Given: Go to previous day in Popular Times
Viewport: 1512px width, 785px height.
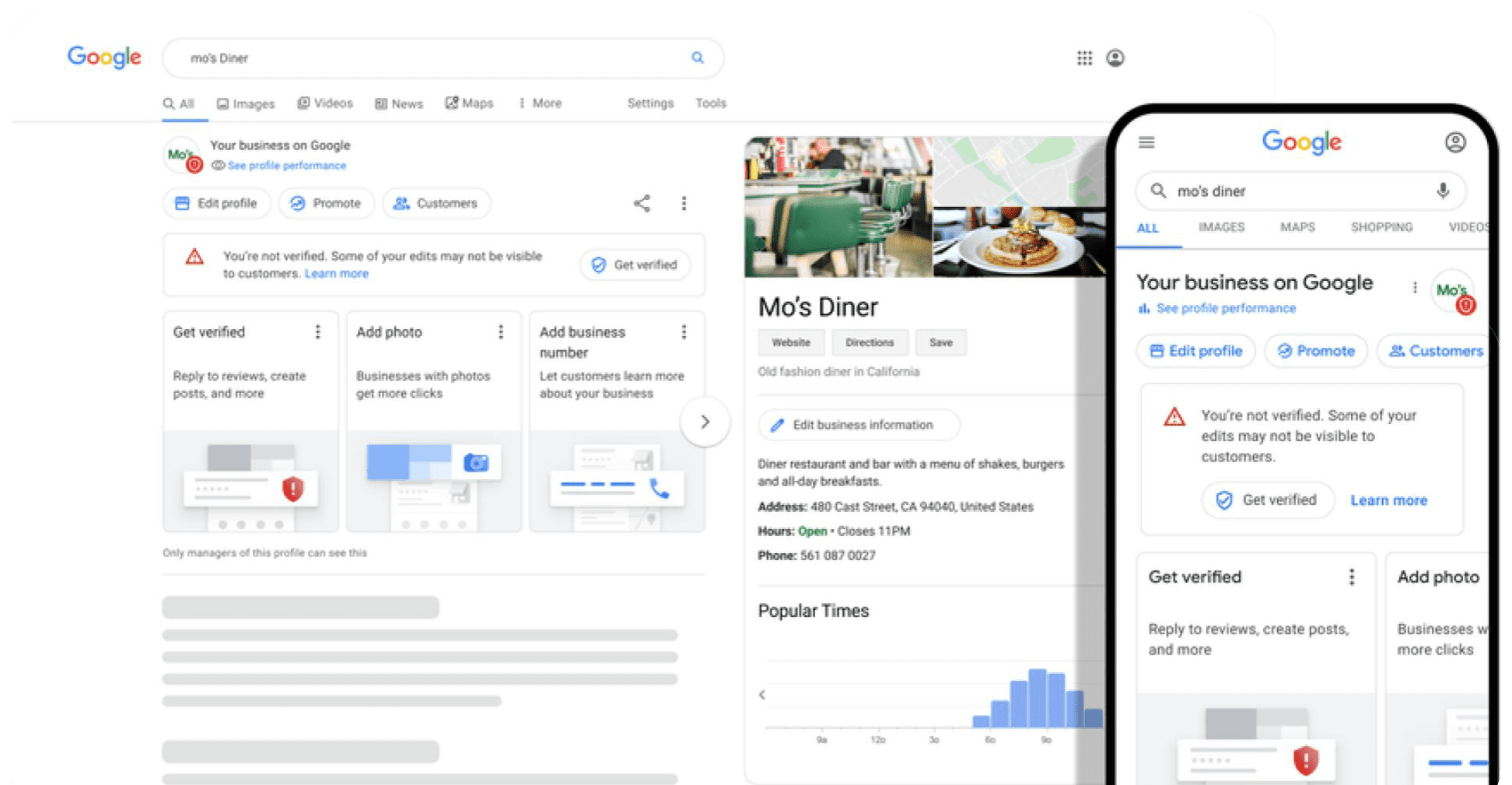Looking at the screenshot, I should 762,695.
